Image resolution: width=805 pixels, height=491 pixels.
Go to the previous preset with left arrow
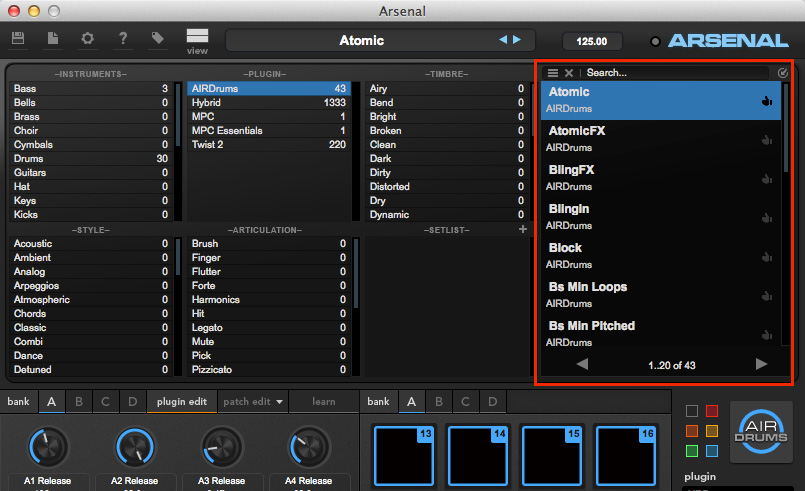point(503,40)
